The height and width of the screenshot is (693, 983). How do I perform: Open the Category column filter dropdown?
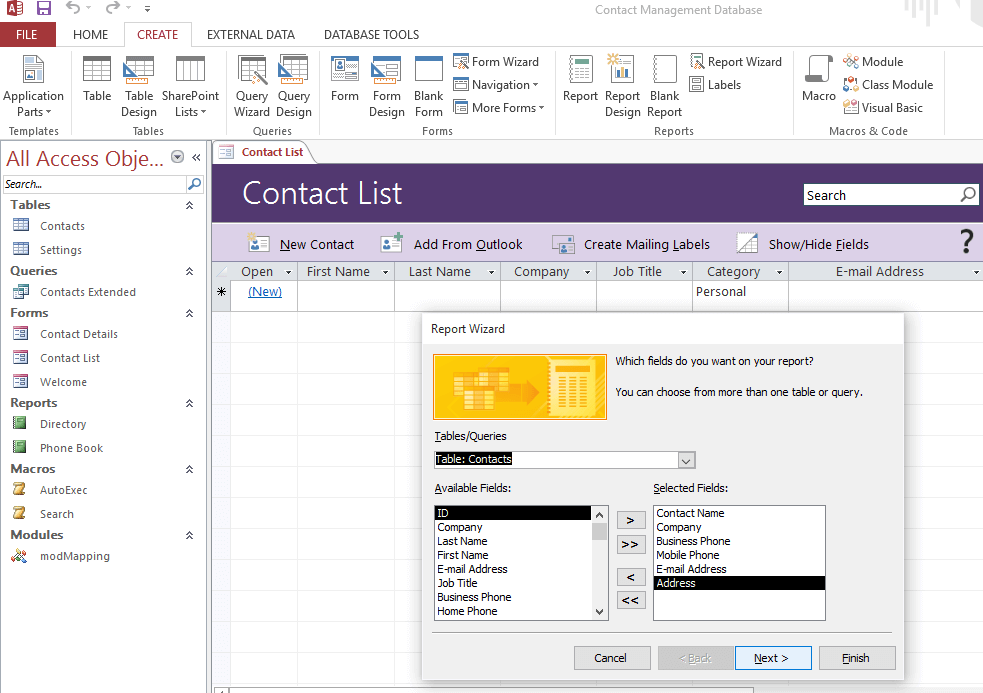pos(778,272)
